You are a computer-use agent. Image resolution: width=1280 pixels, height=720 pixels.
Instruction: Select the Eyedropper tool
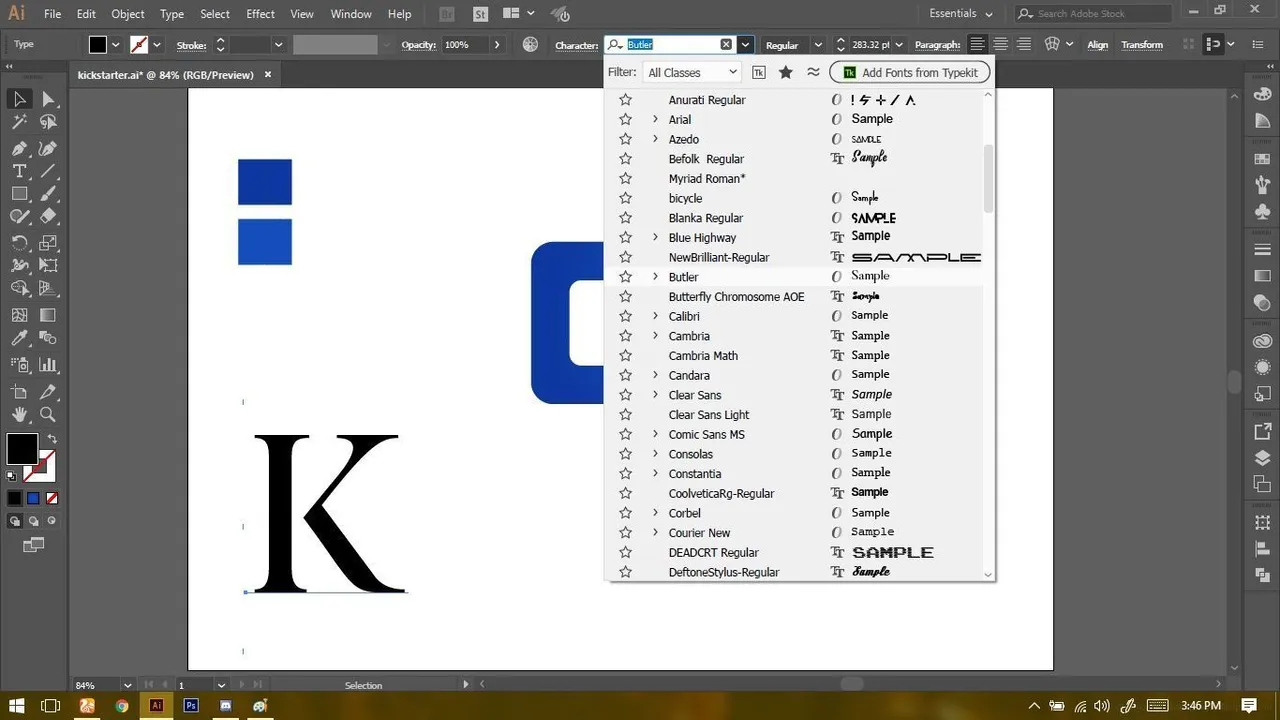click(x=19, y=339)
